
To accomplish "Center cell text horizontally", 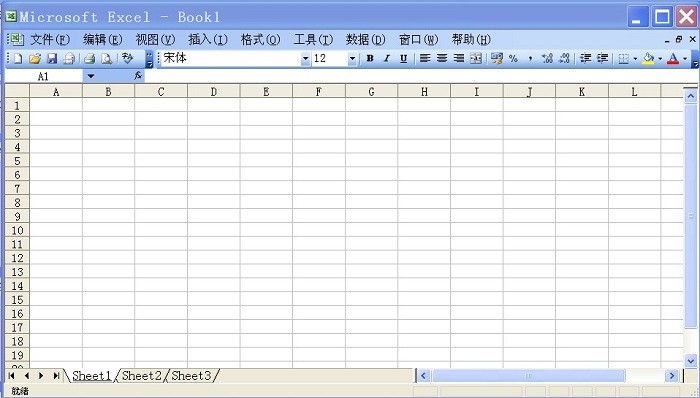I will 442,58.
